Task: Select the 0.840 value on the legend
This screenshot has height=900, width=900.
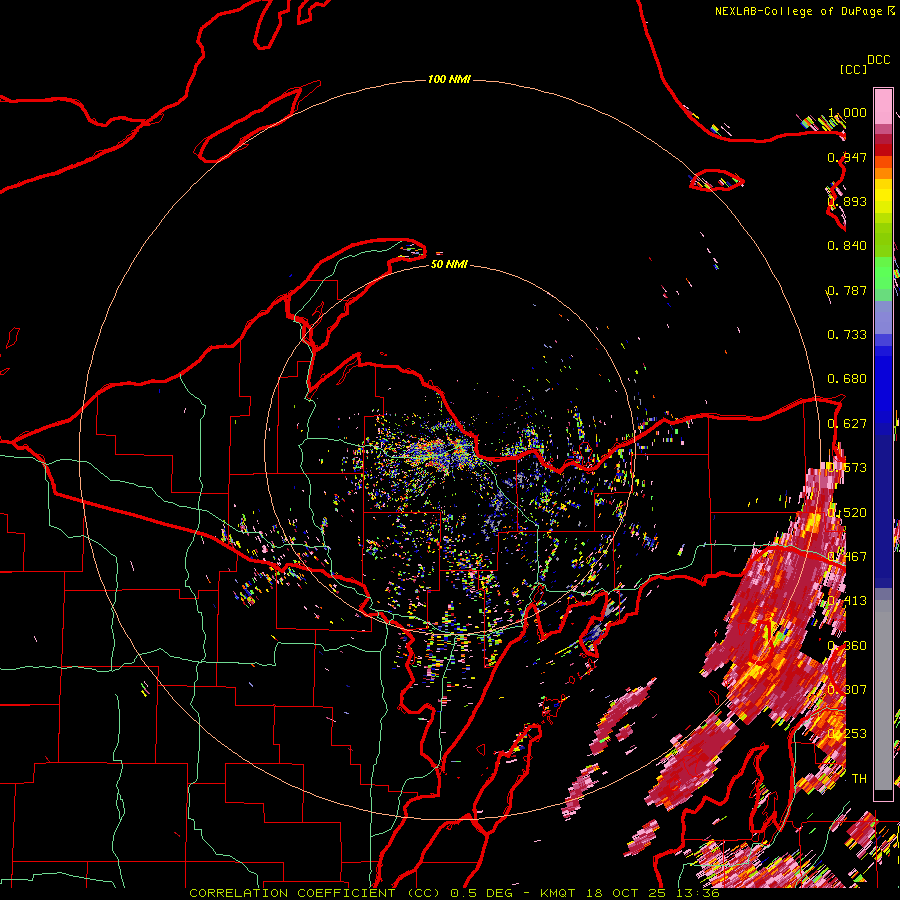Action: (847, 246)
